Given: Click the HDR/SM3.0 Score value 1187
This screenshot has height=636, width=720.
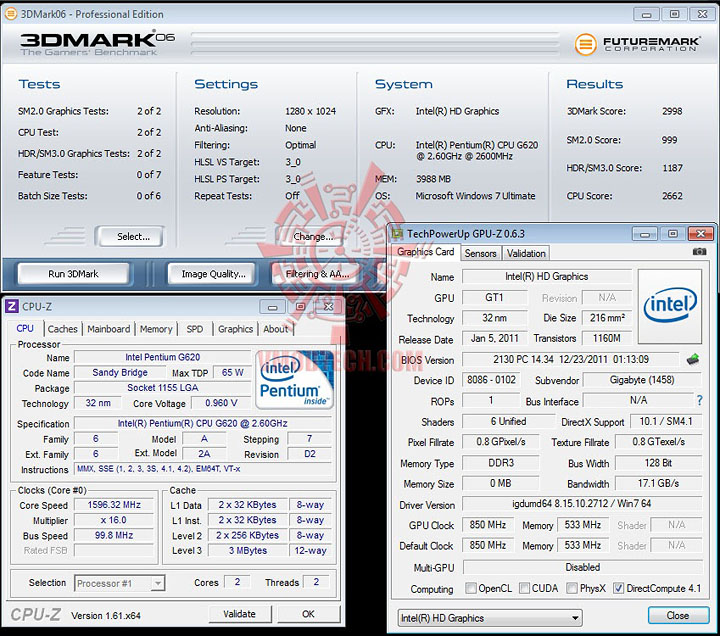Looking at the screenshot, I should [x=672, y=168].
